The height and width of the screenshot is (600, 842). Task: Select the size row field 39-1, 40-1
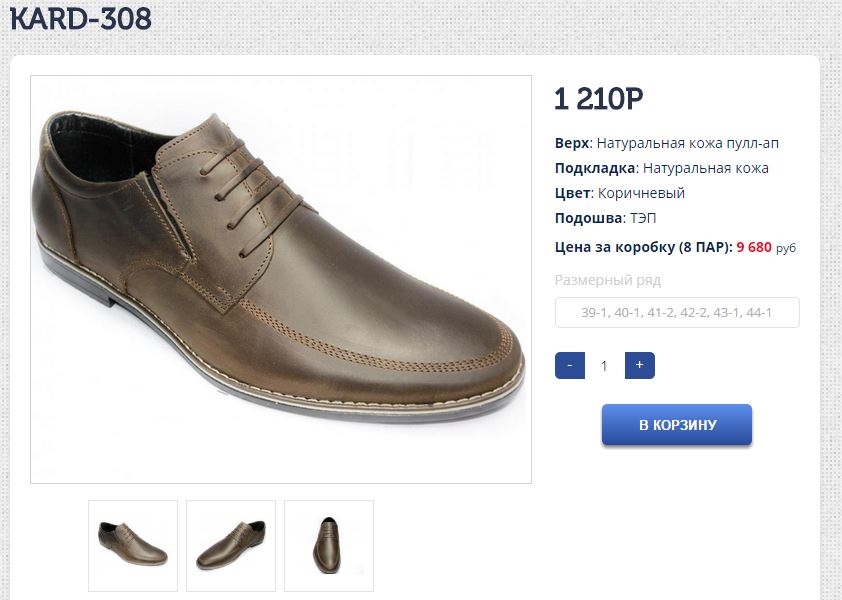click(677, 313)
